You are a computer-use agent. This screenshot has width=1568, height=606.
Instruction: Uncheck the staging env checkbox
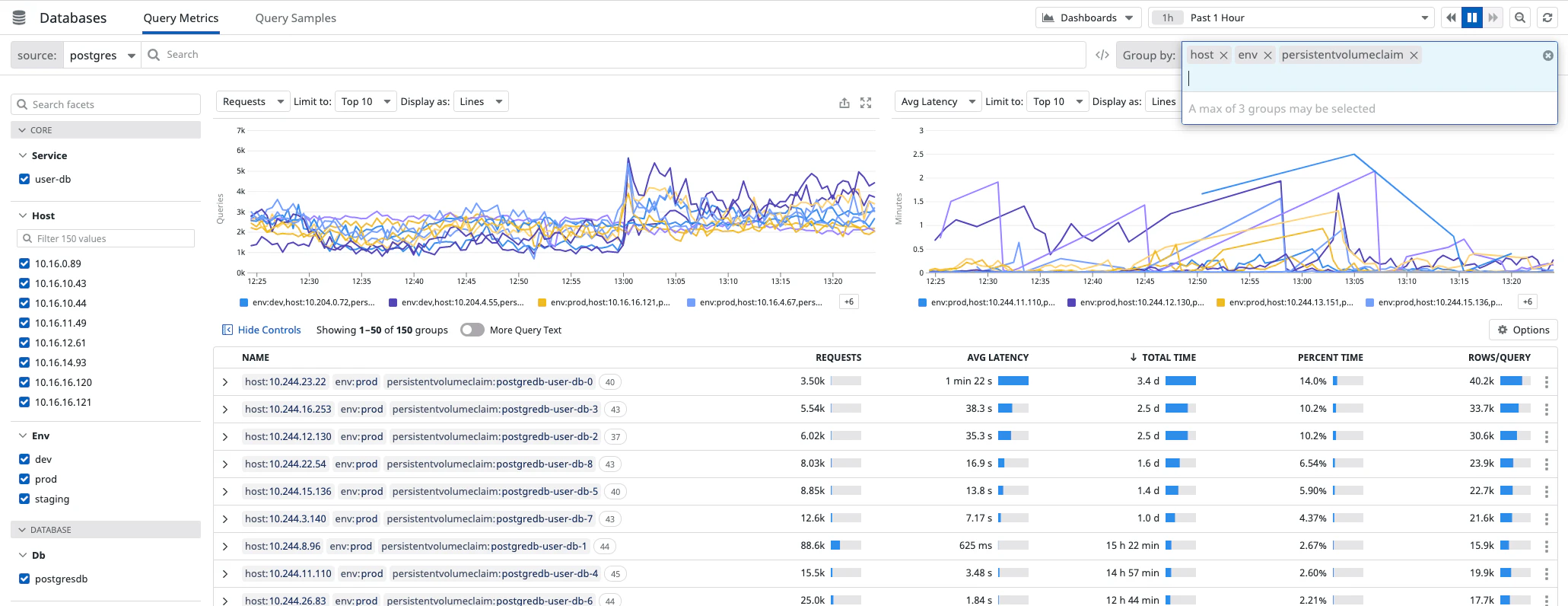[24, 499]
